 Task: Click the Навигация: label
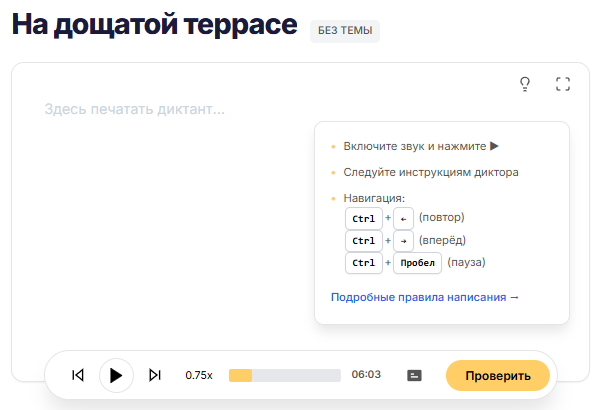(x=374, y=198)
